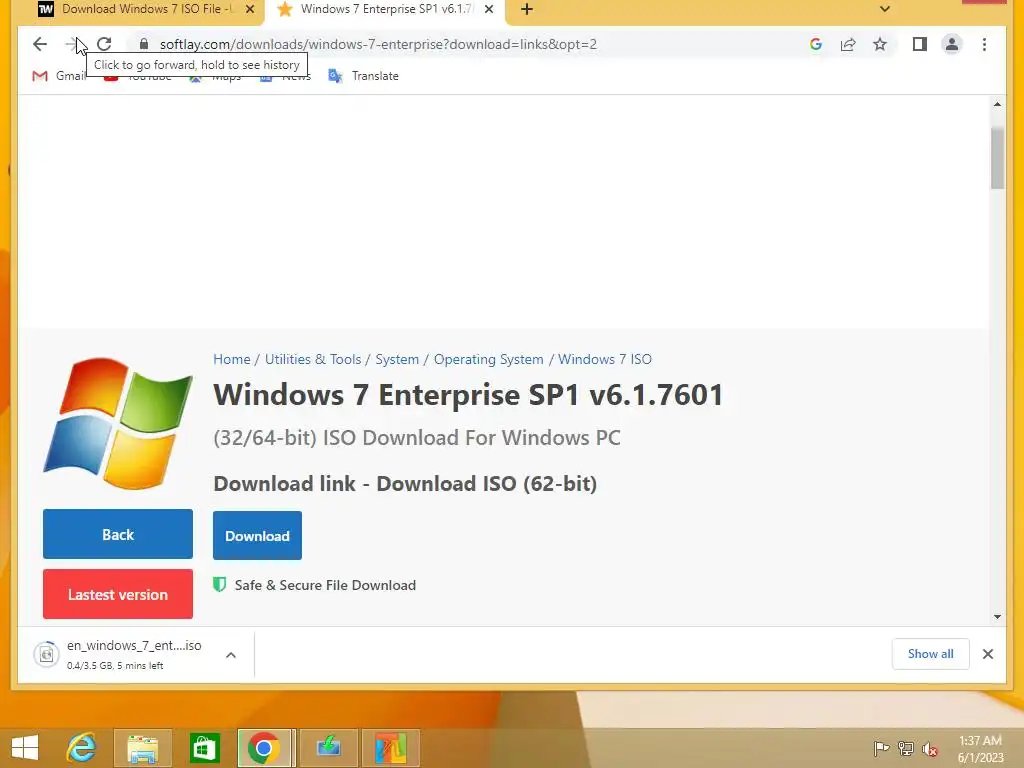The height and width of the screenshot is (768, 1024).
Task: Open the System breadcrumb link
Action: 397,359
